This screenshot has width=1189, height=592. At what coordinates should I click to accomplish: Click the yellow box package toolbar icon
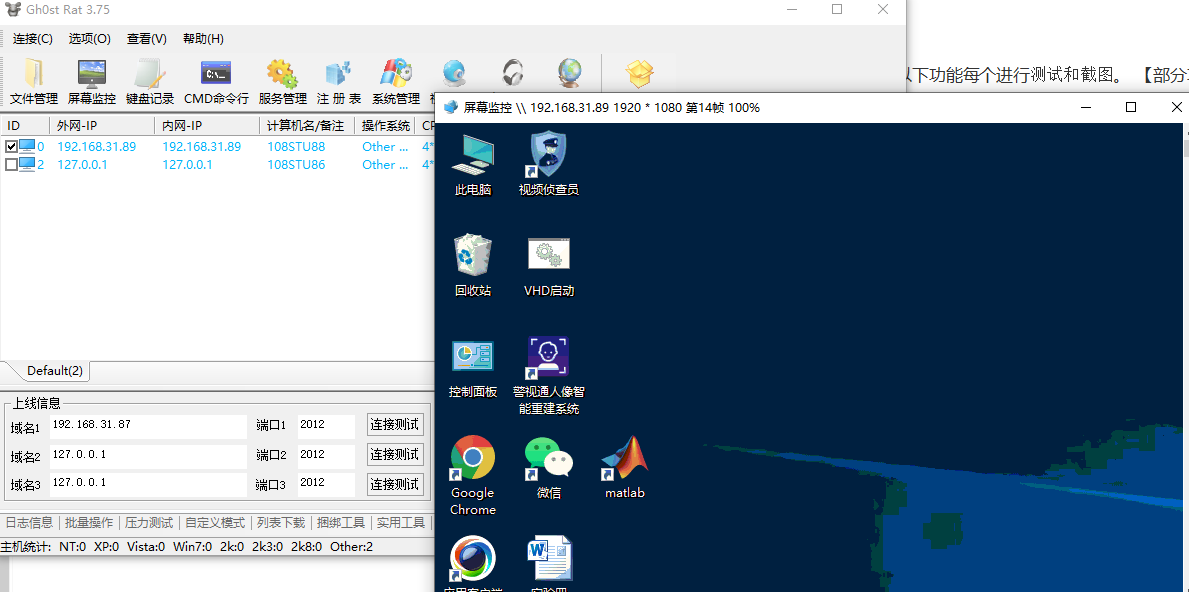click(639, 74)
